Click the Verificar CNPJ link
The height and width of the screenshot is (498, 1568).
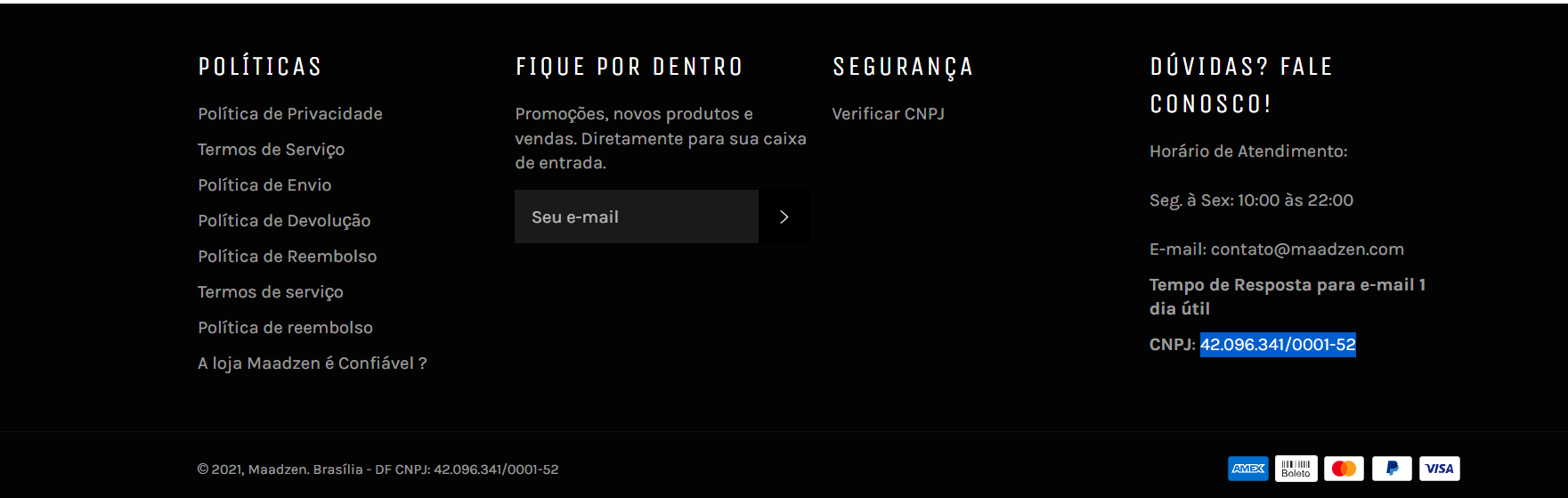coord(888,114)
